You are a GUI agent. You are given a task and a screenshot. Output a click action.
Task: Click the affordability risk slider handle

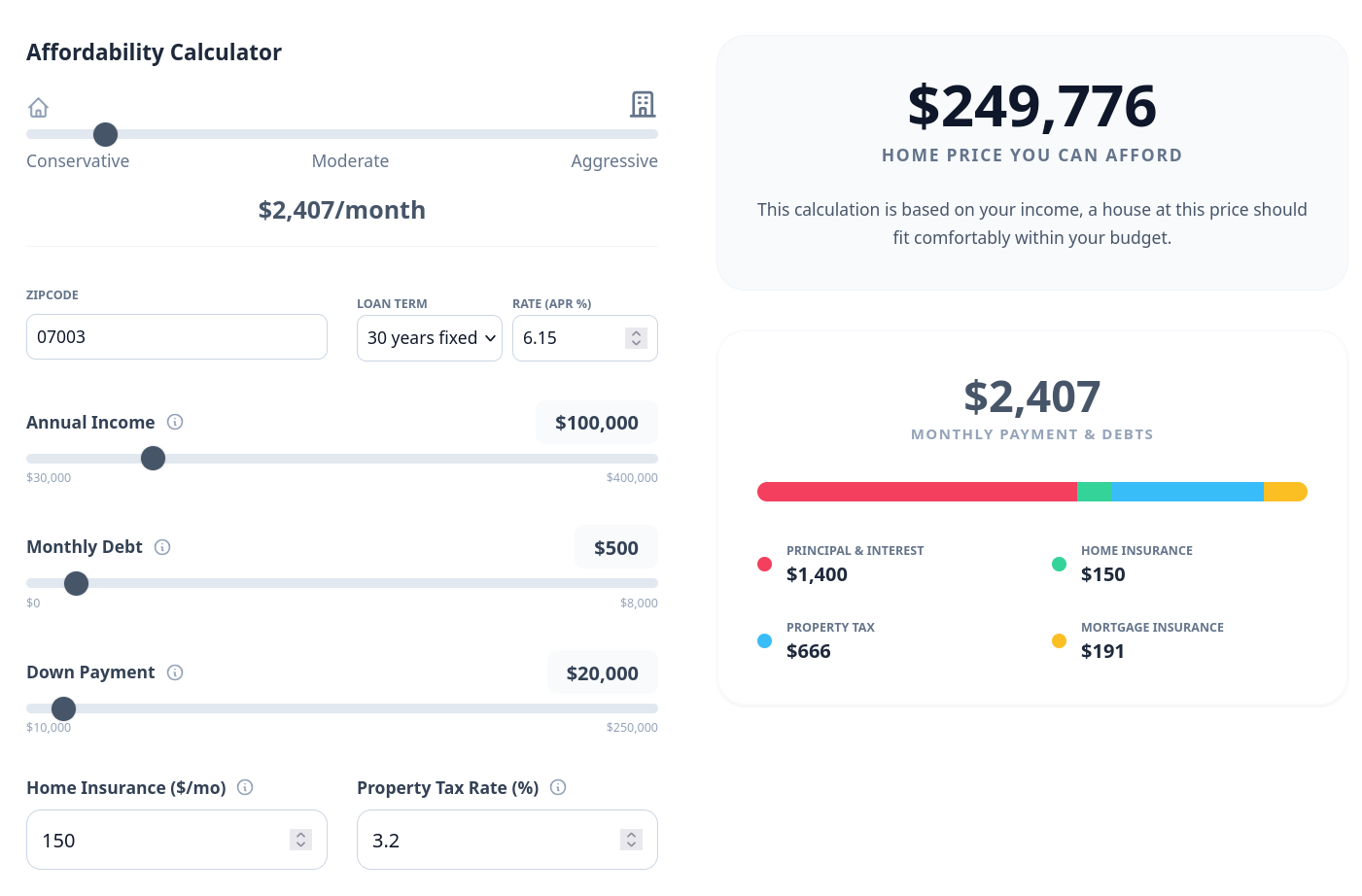[x=105, y=134]
